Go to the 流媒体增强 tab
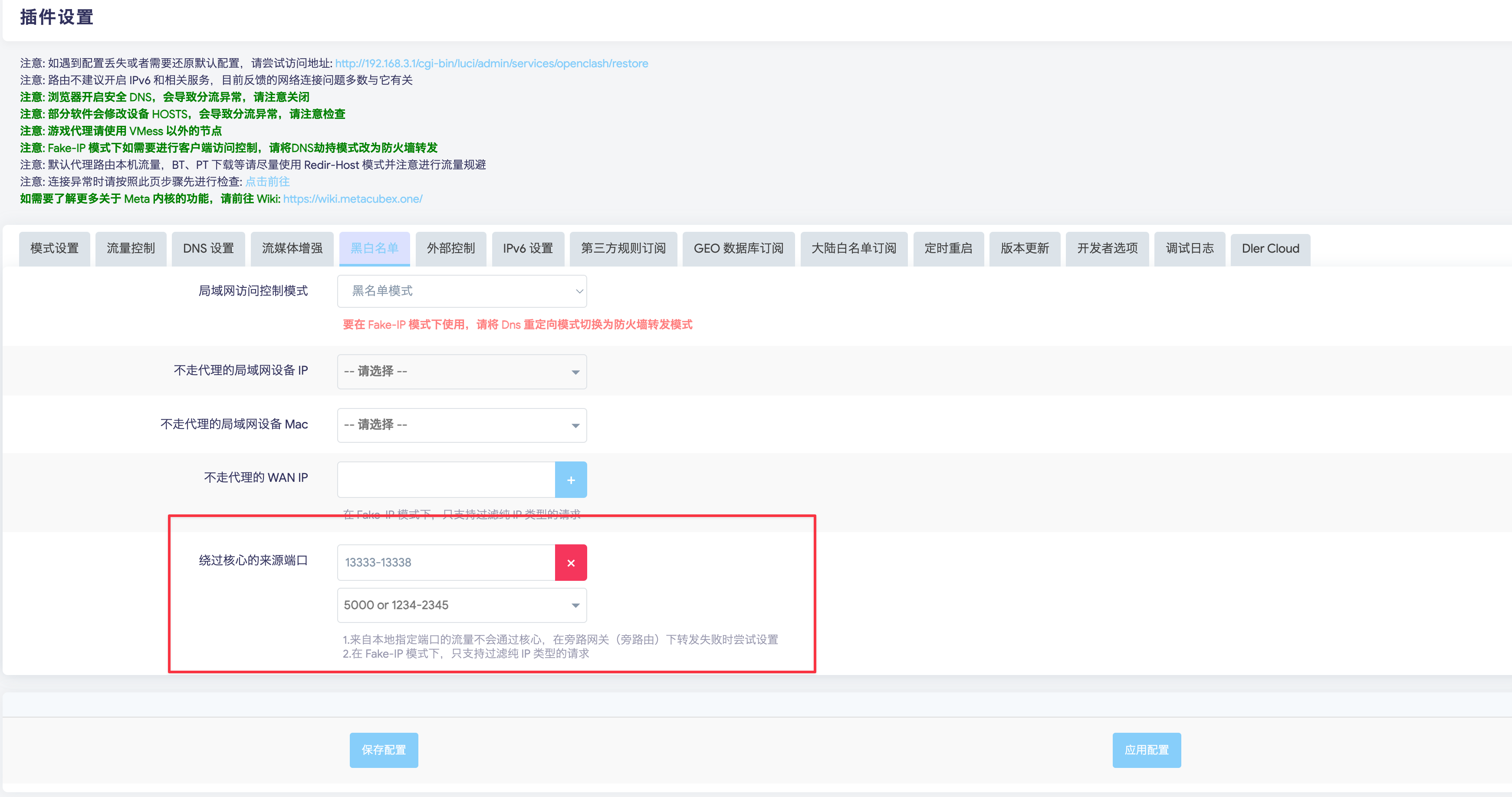 pyautogui.click(x=292, y=249)
